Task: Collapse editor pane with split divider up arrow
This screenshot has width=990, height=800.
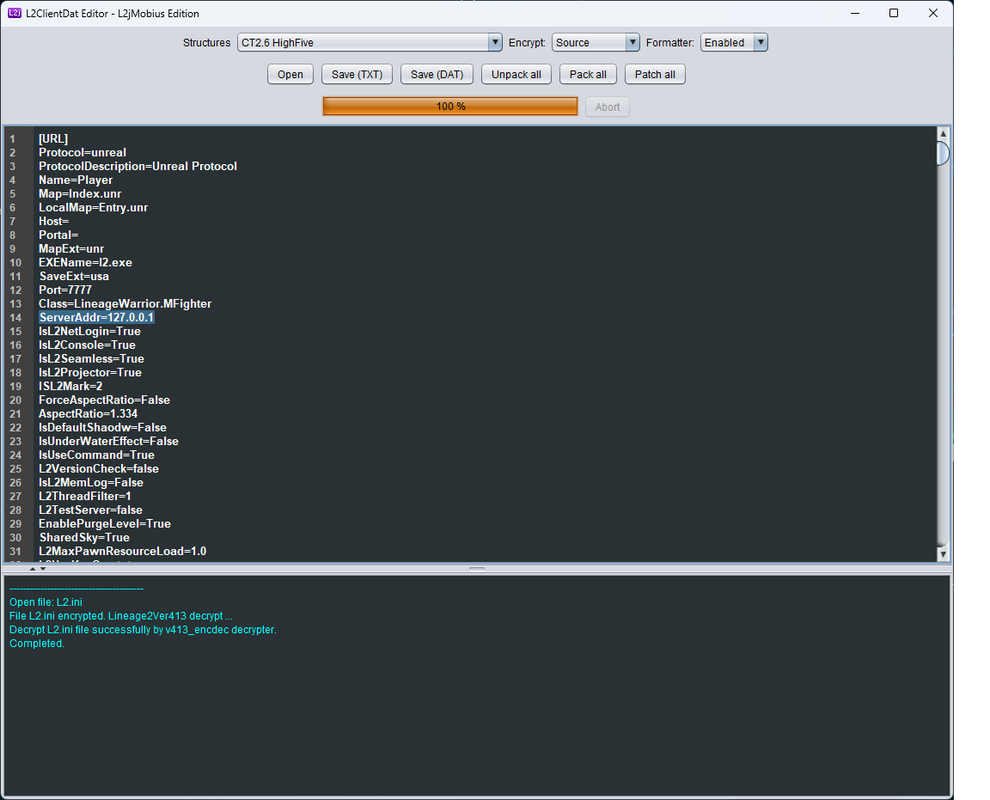Action: click(33, 569)
